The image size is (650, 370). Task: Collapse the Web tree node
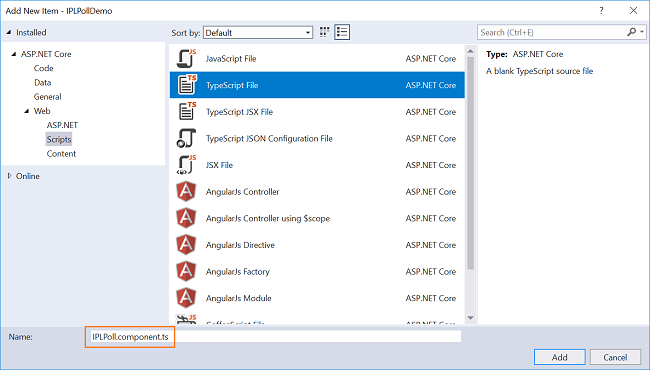[27, 111]
